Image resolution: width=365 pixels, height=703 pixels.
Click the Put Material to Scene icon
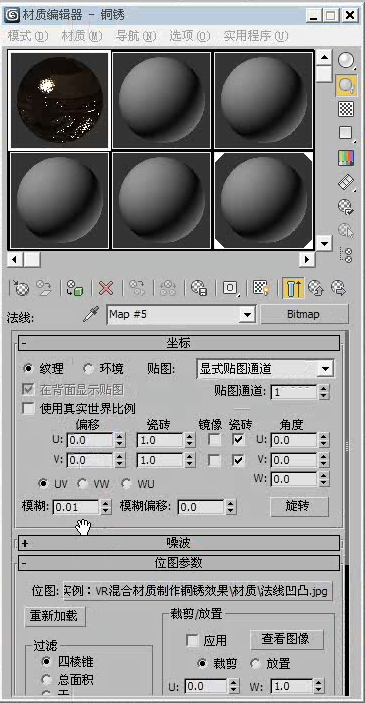click(x=44, y=288)
